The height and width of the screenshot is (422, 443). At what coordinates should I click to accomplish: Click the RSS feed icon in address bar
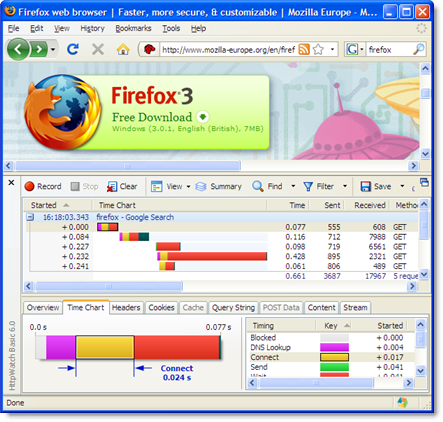tap(304, 50)
